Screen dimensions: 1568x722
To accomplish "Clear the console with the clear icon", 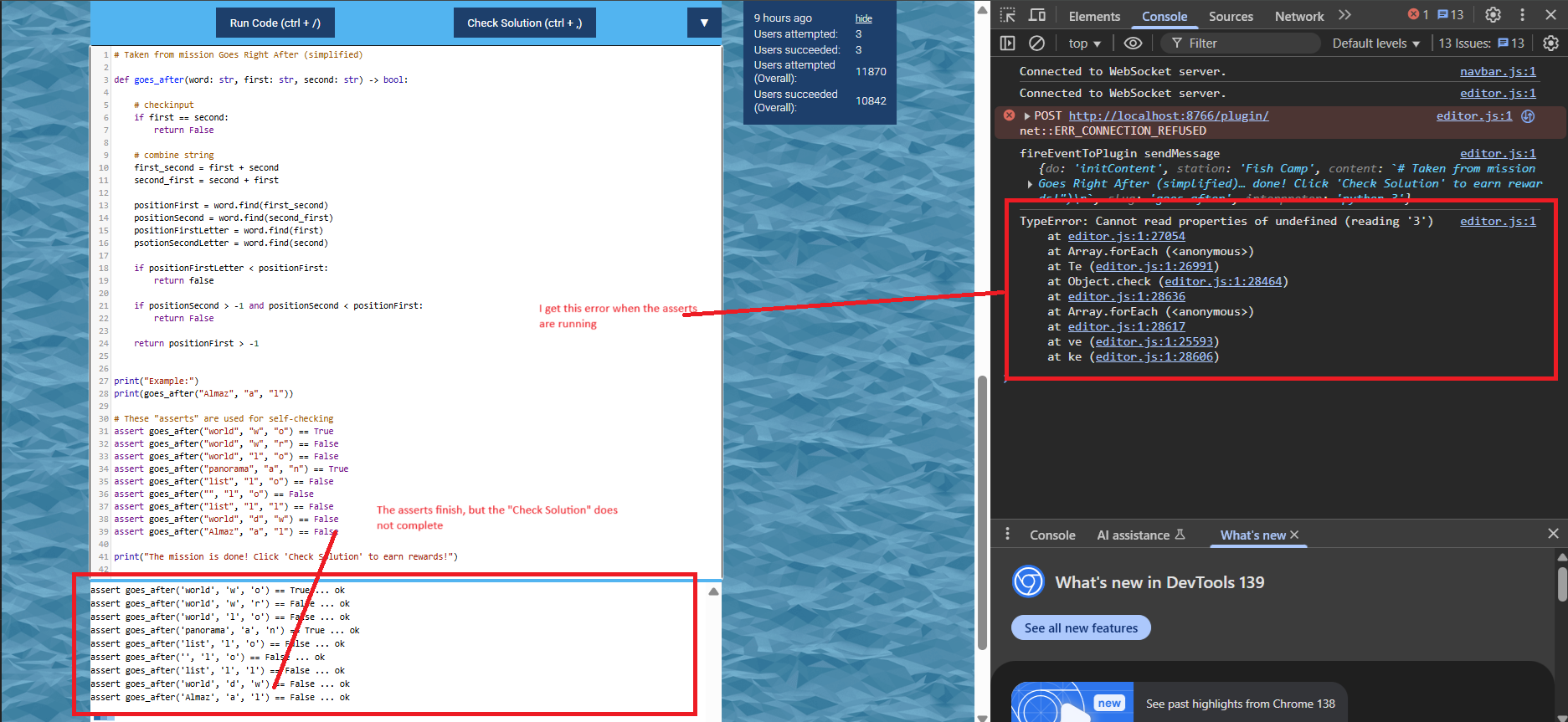I will point(1036,43).
